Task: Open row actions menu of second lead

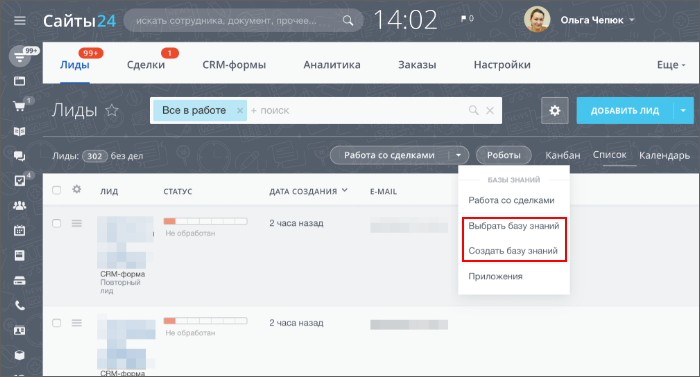Action: click(77, 323)
